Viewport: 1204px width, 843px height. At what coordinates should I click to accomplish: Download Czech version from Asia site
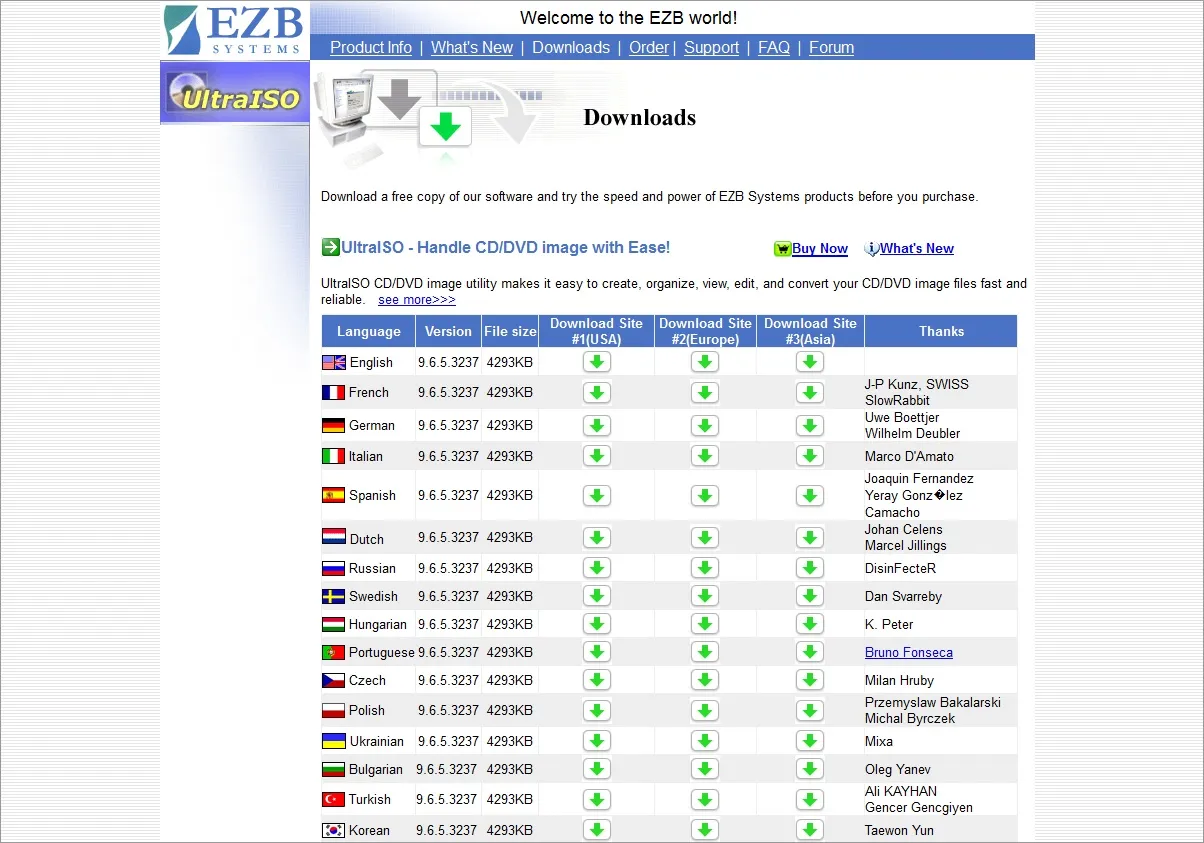(x=810, y=680)
